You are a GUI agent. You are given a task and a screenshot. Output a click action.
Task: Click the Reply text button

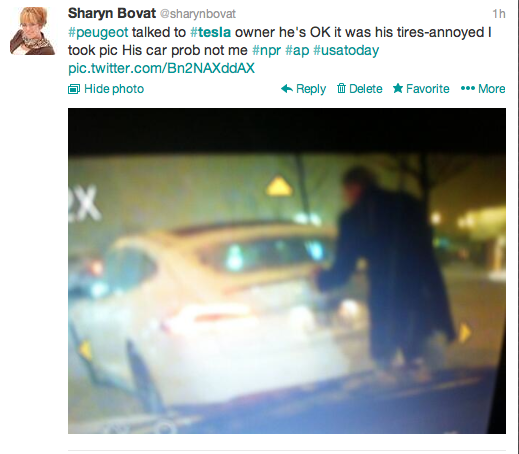click(x=311, y=89)
